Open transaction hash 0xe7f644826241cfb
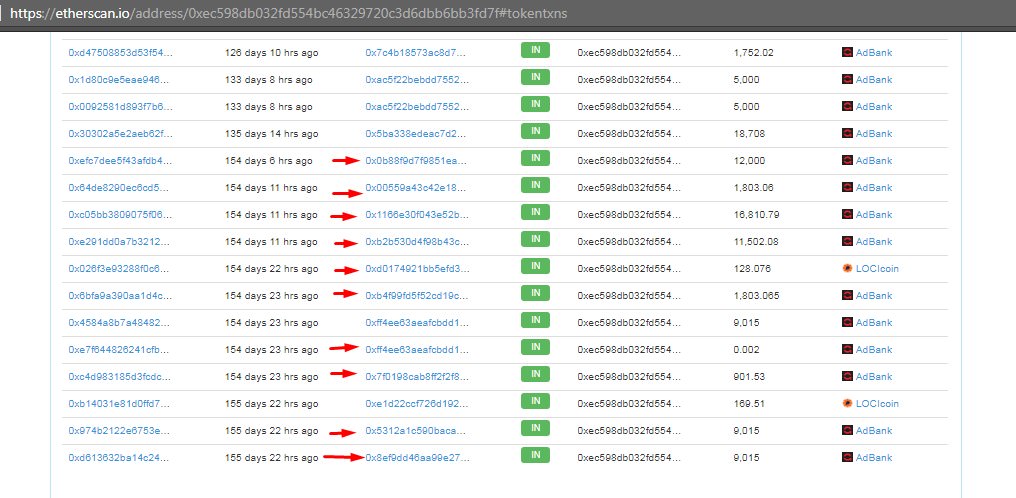This screenshot has width=1016, height=498. [121, 350]
